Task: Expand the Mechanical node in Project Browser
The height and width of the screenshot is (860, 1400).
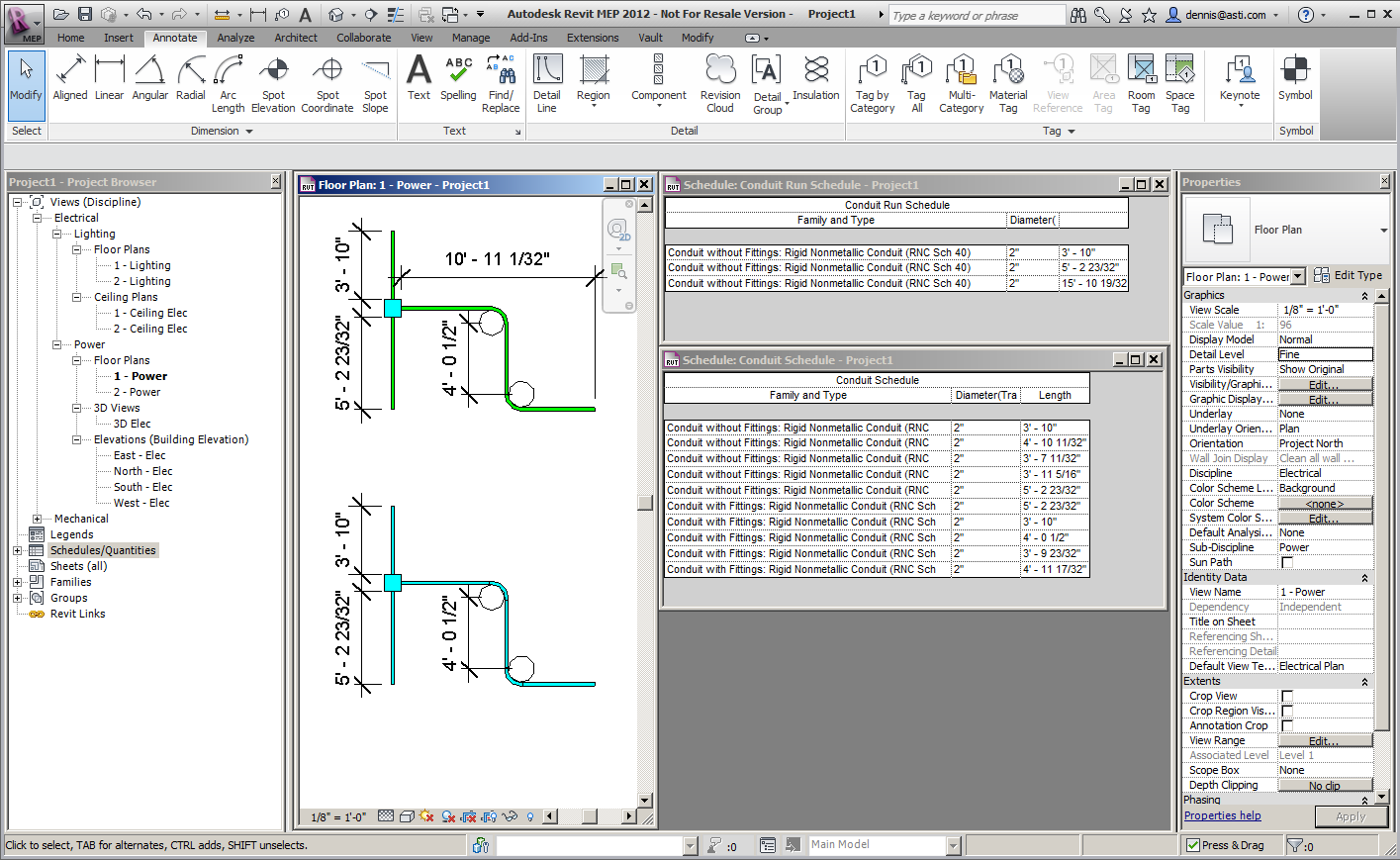Action: tap(36, 518)
